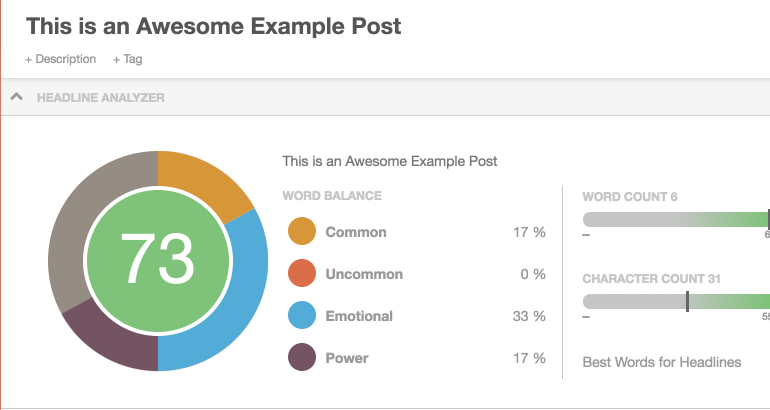
Task: Click the Common 17 % value
Action: tap(529, 232)
